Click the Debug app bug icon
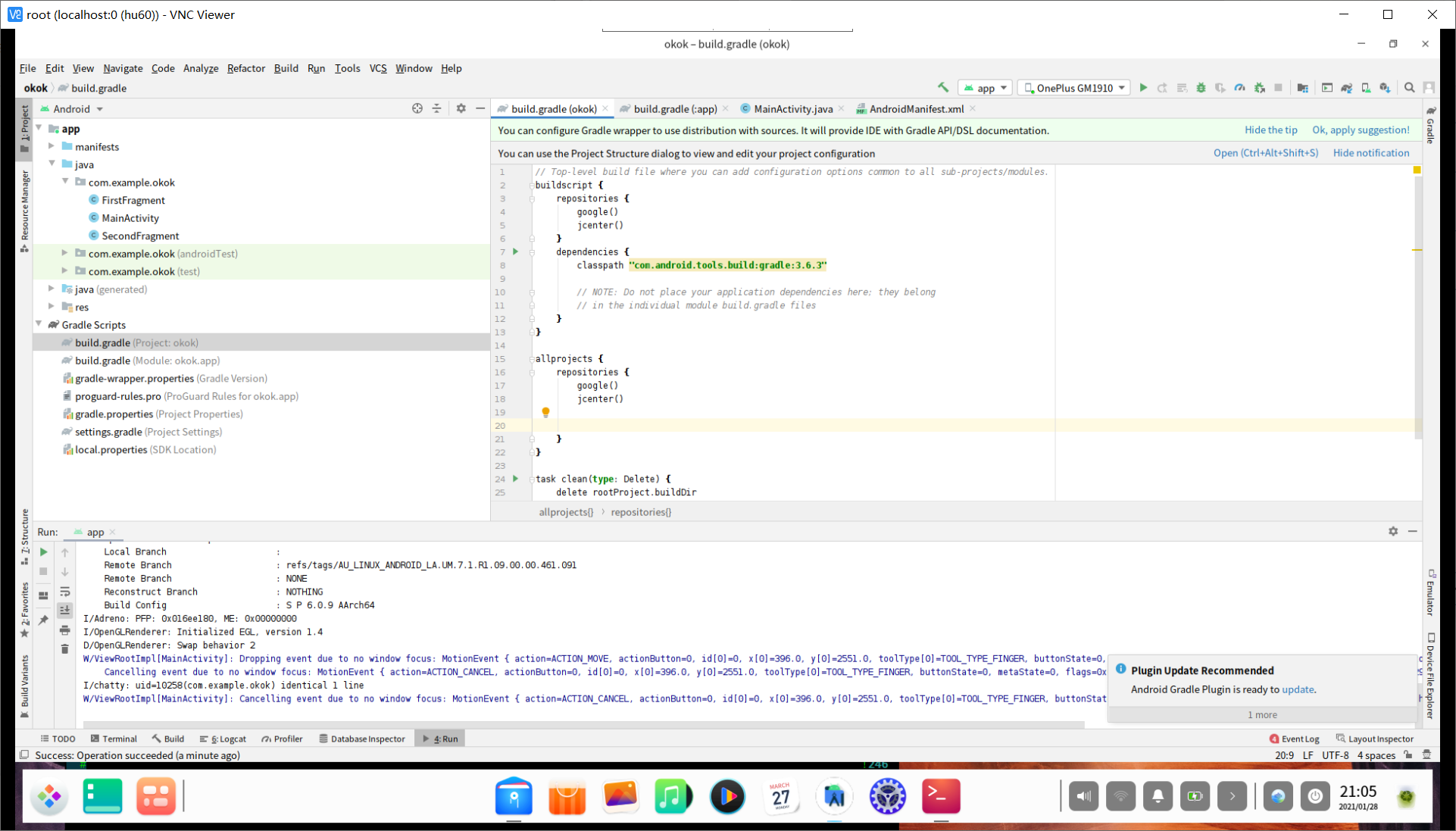The height and width of the screenshot is (831, 1456). 1201,88
